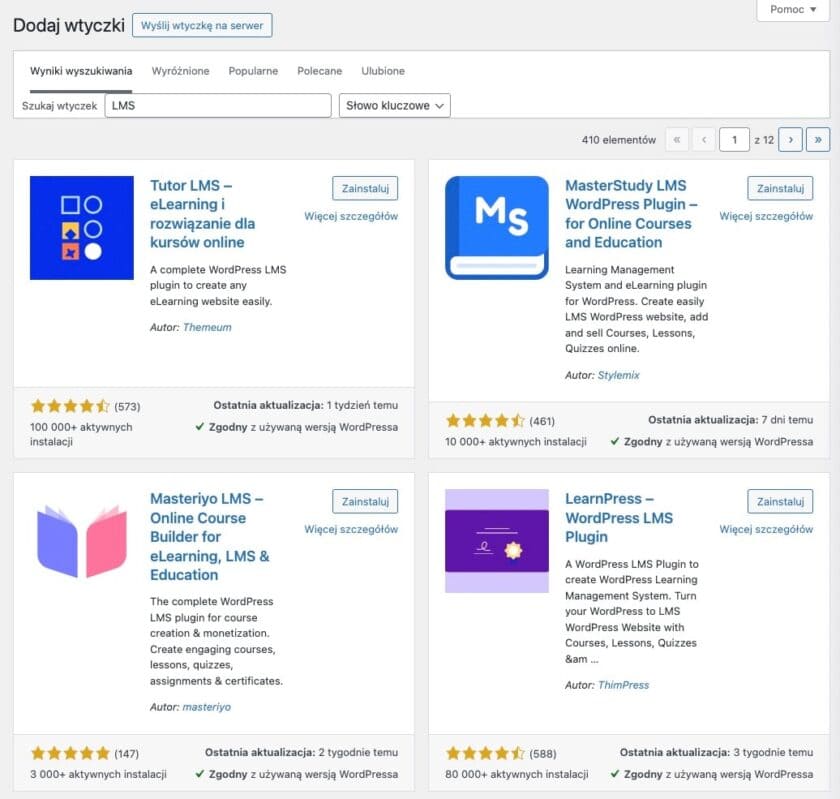The width and height of the screenshot is (840, 799).
Task: Click the MasterStudy 'MS' book icon
Action: (495, 228)
